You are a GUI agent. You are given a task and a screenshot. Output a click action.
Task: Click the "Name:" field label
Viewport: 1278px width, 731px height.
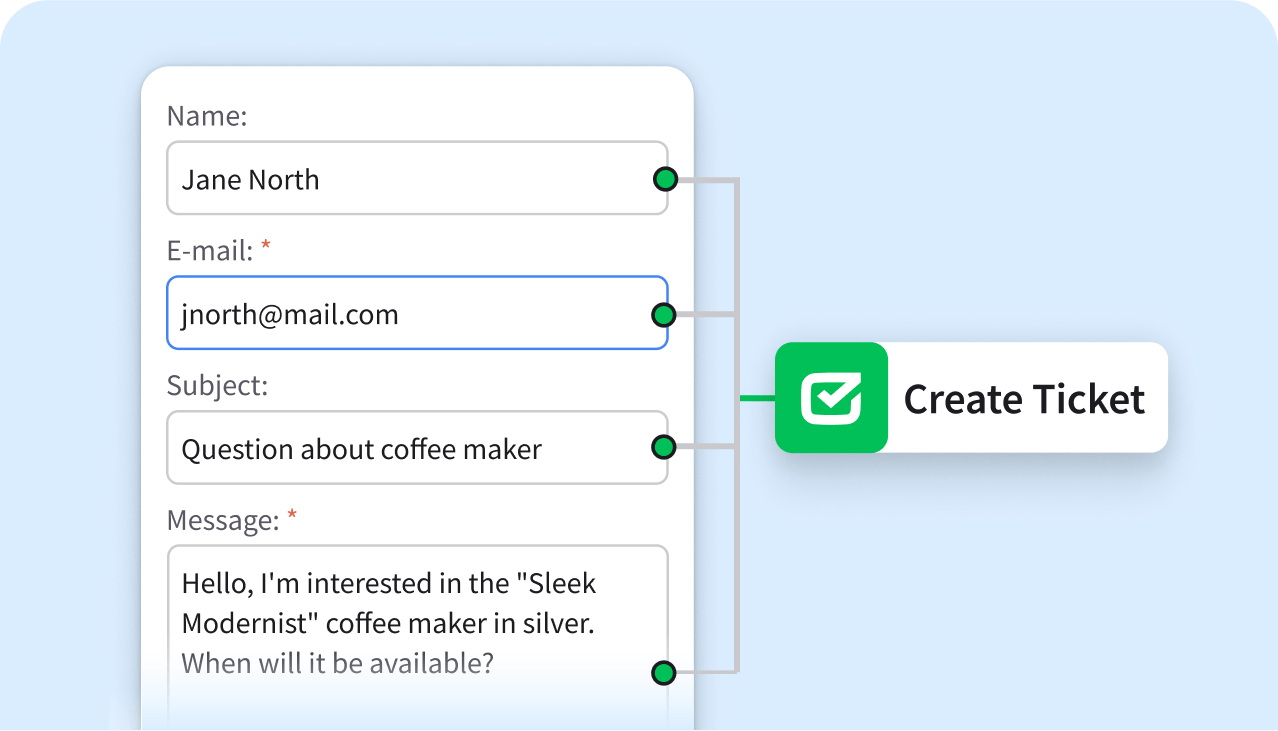[206, 117]
